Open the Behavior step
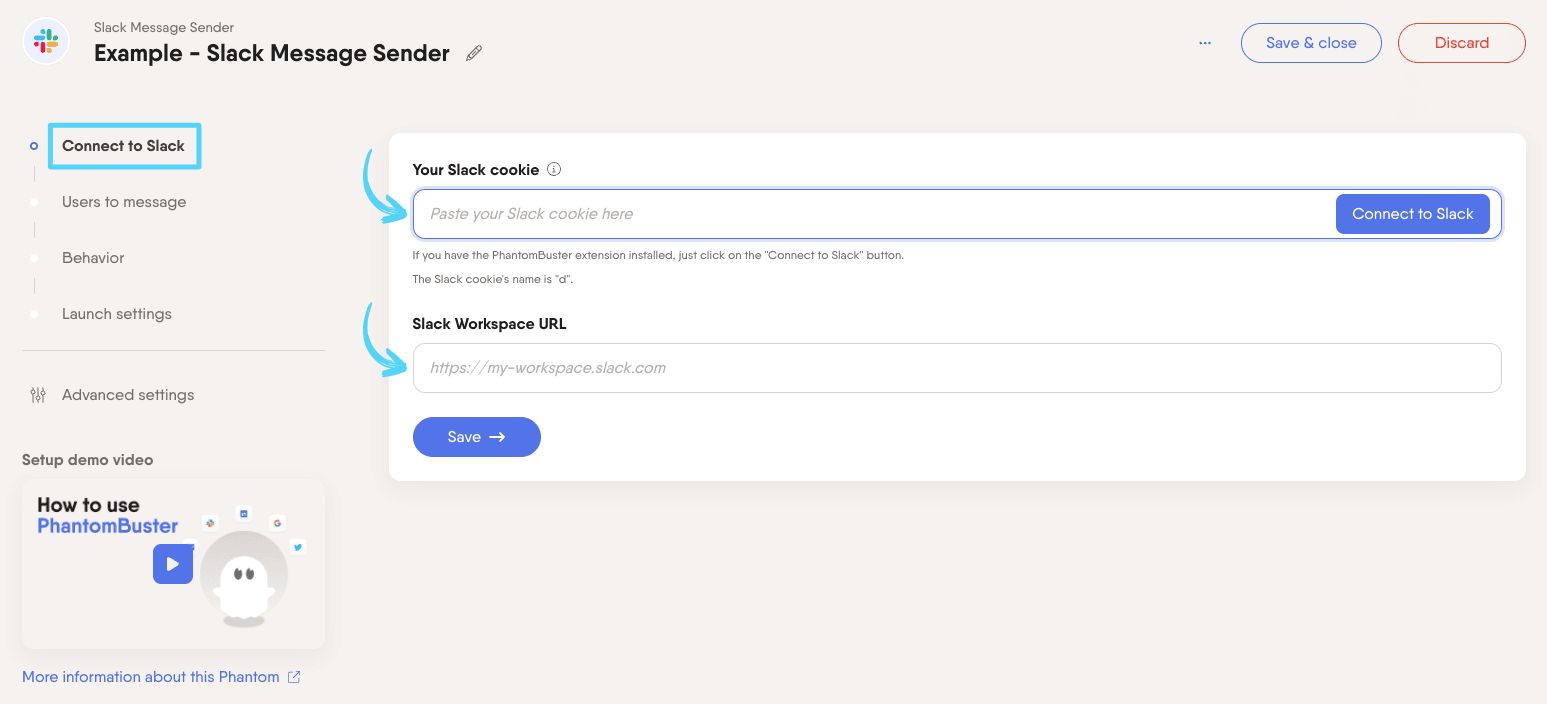This screenshot has height=704, width=1547. pos(93,258)
